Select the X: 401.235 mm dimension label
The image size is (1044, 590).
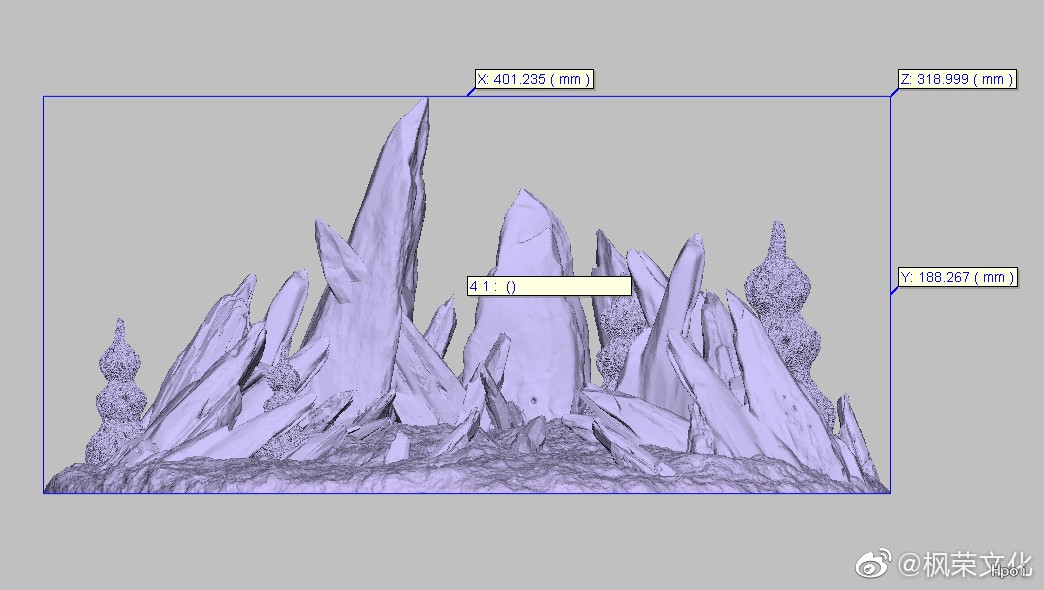(534, 79)
